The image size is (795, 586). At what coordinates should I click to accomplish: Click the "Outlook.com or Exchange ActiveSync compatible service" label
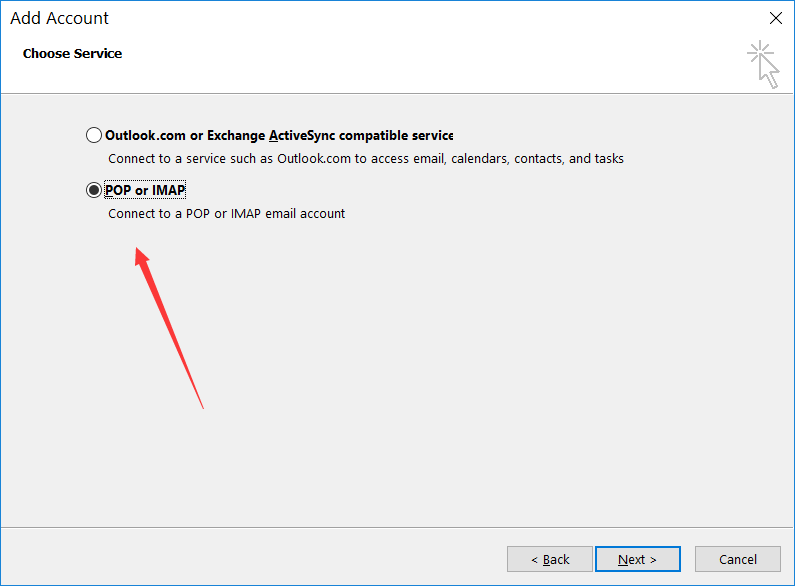279,135
